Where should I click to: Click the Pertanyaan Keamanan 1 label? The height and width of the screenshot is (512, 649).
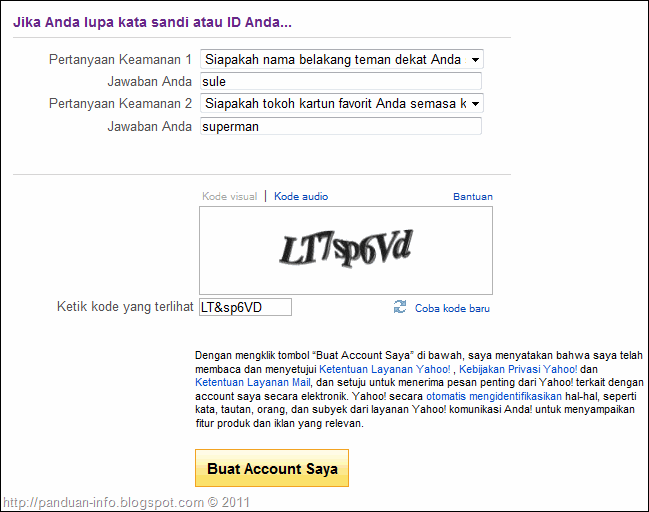click(120, 60)
